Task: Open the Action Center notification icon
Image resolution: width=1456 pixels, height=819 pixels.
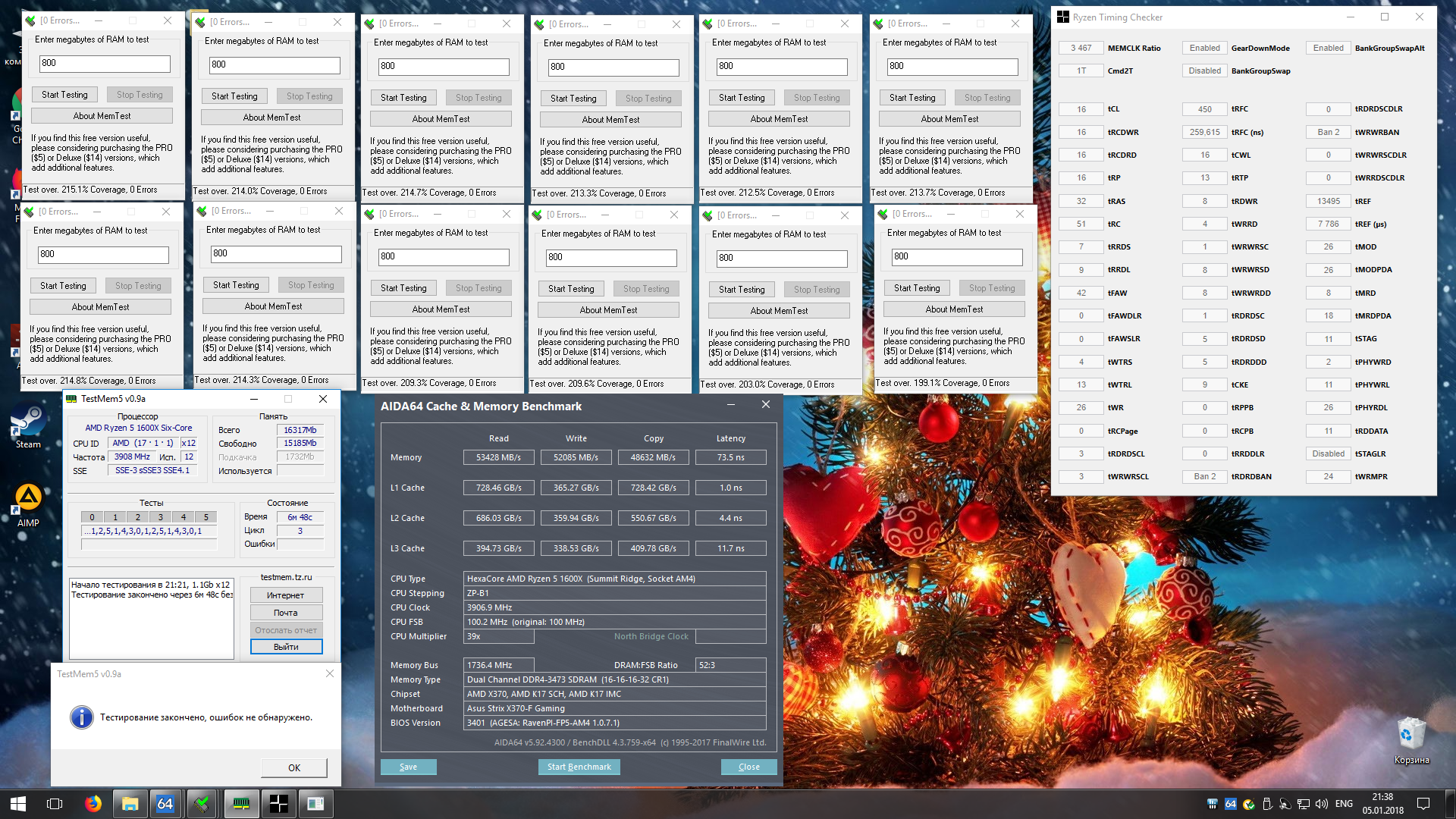Action: point(1423,804)
